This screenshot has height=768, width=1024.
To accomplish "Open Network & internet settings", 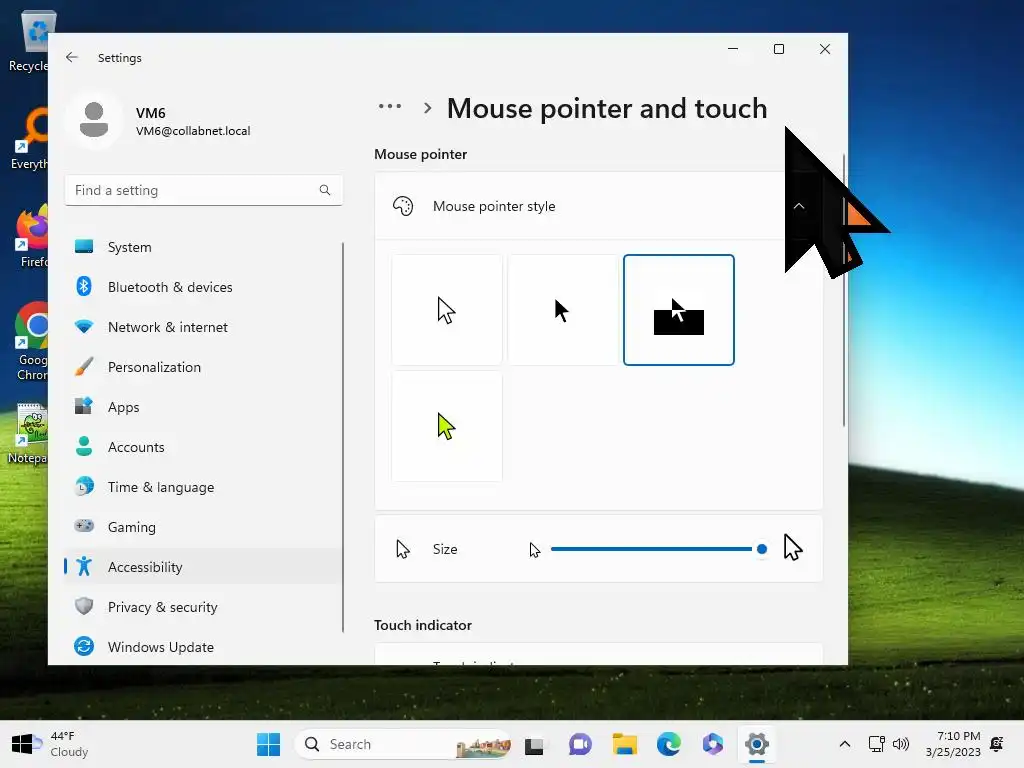I will coord(204,327).
